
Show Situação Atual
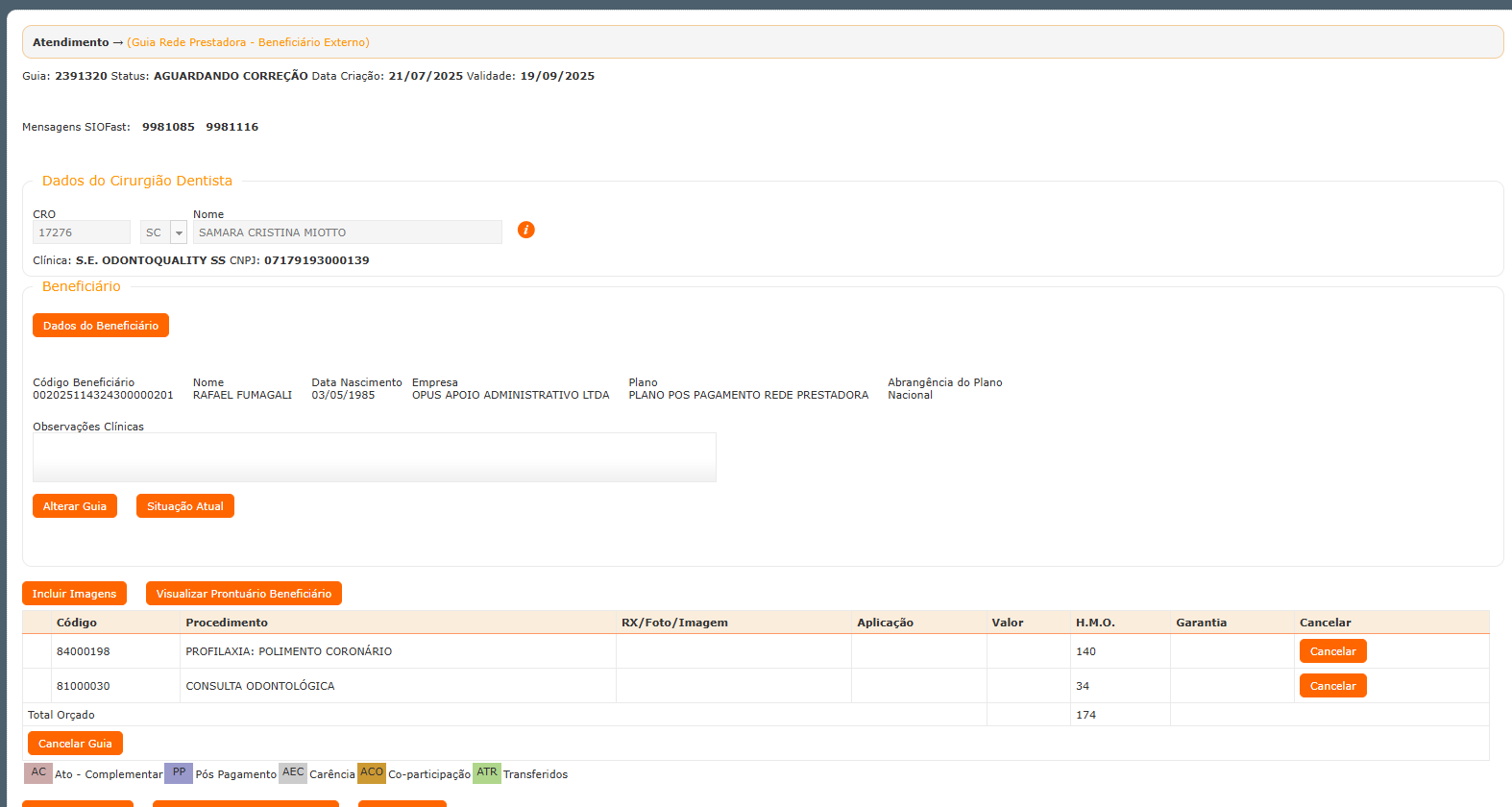point(184,506)
